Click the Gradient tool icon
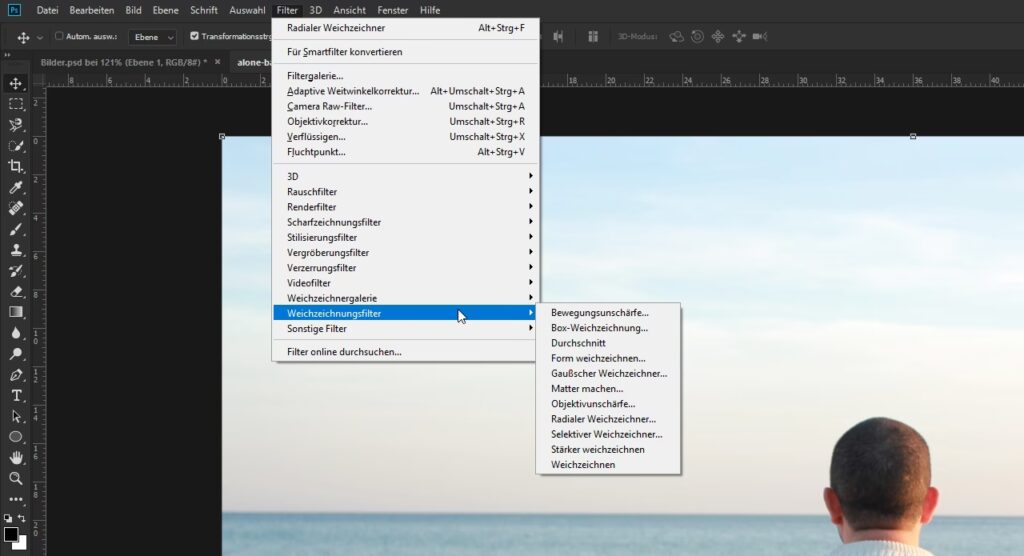Viewport: 1024px width, 556px height. 16,312
